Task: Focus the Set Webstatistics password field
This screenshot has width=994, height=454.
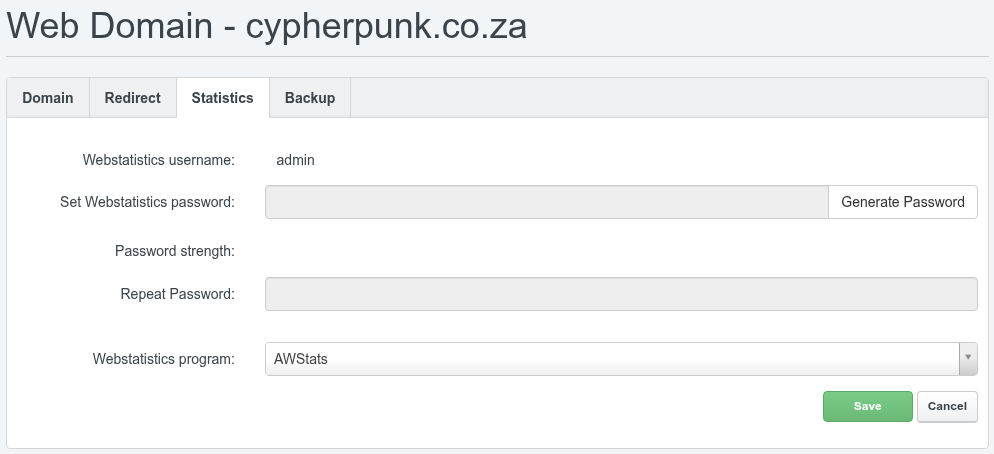Action: coord(546,202)
